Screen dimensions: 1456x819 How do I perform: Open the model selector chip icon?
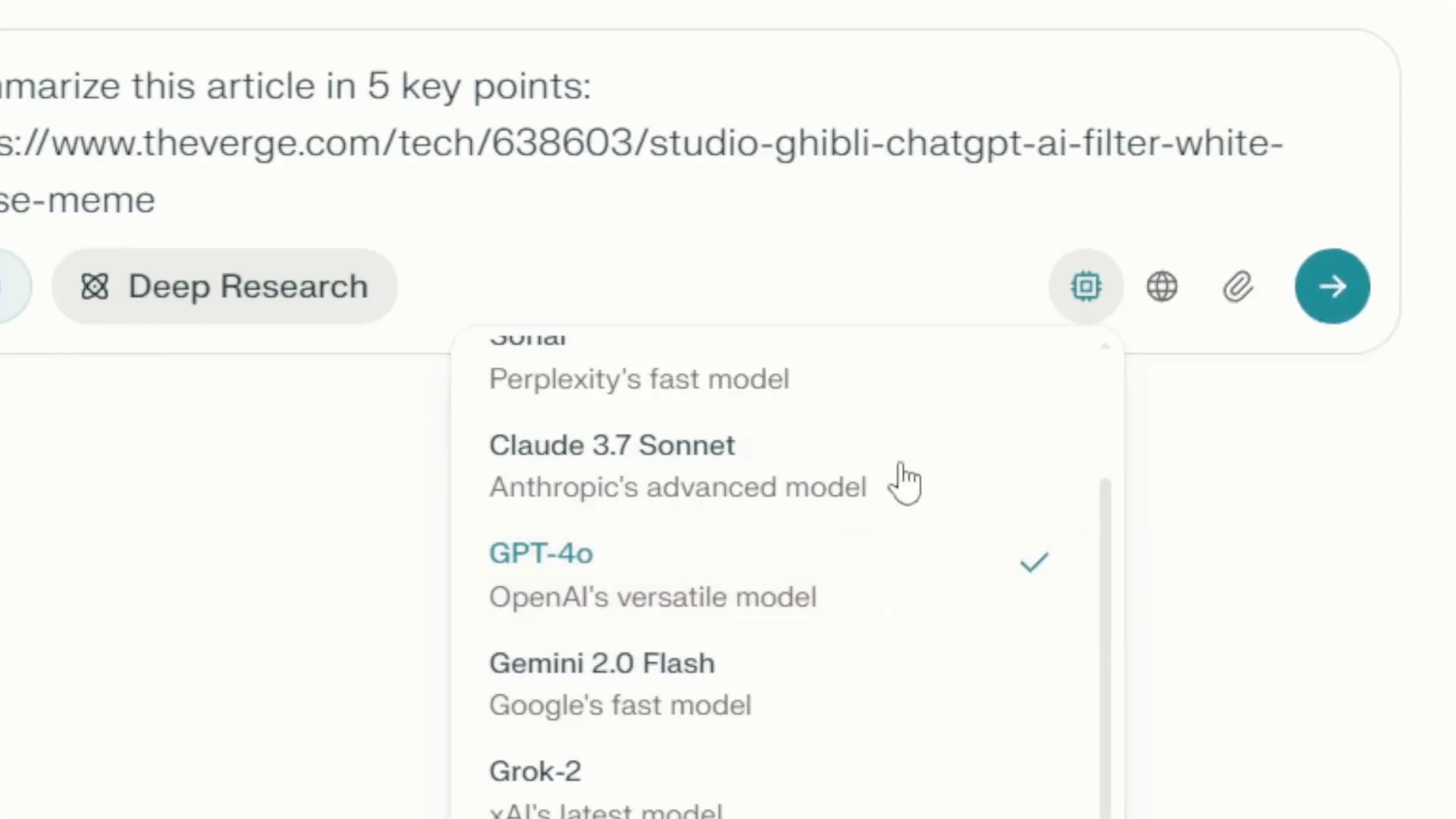click(1086, 286)
